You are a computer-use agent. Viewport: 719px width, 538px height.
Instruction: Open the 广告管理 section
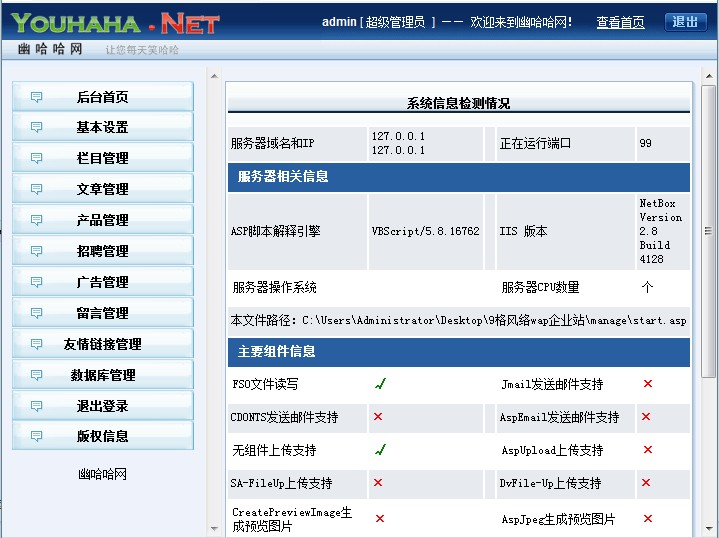103,282
